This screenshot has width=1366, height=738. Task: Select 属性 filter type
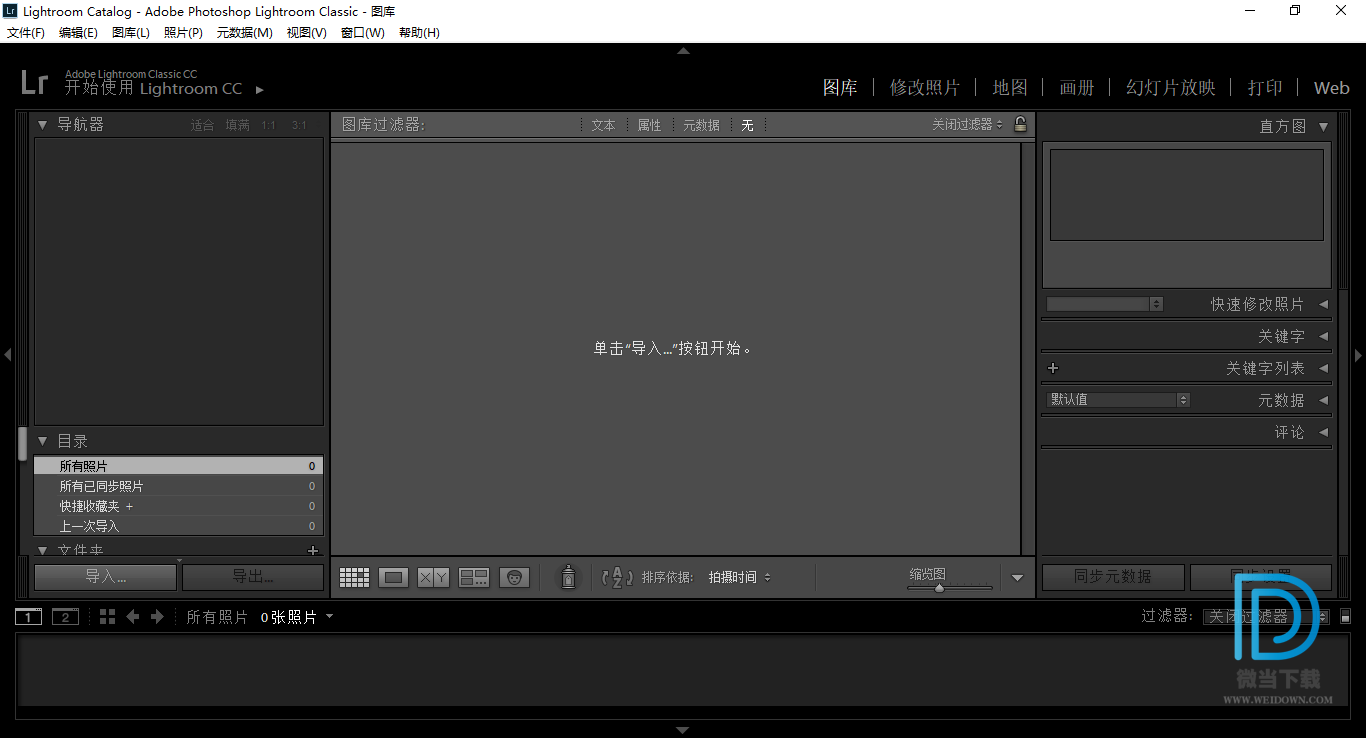(649, 125)
